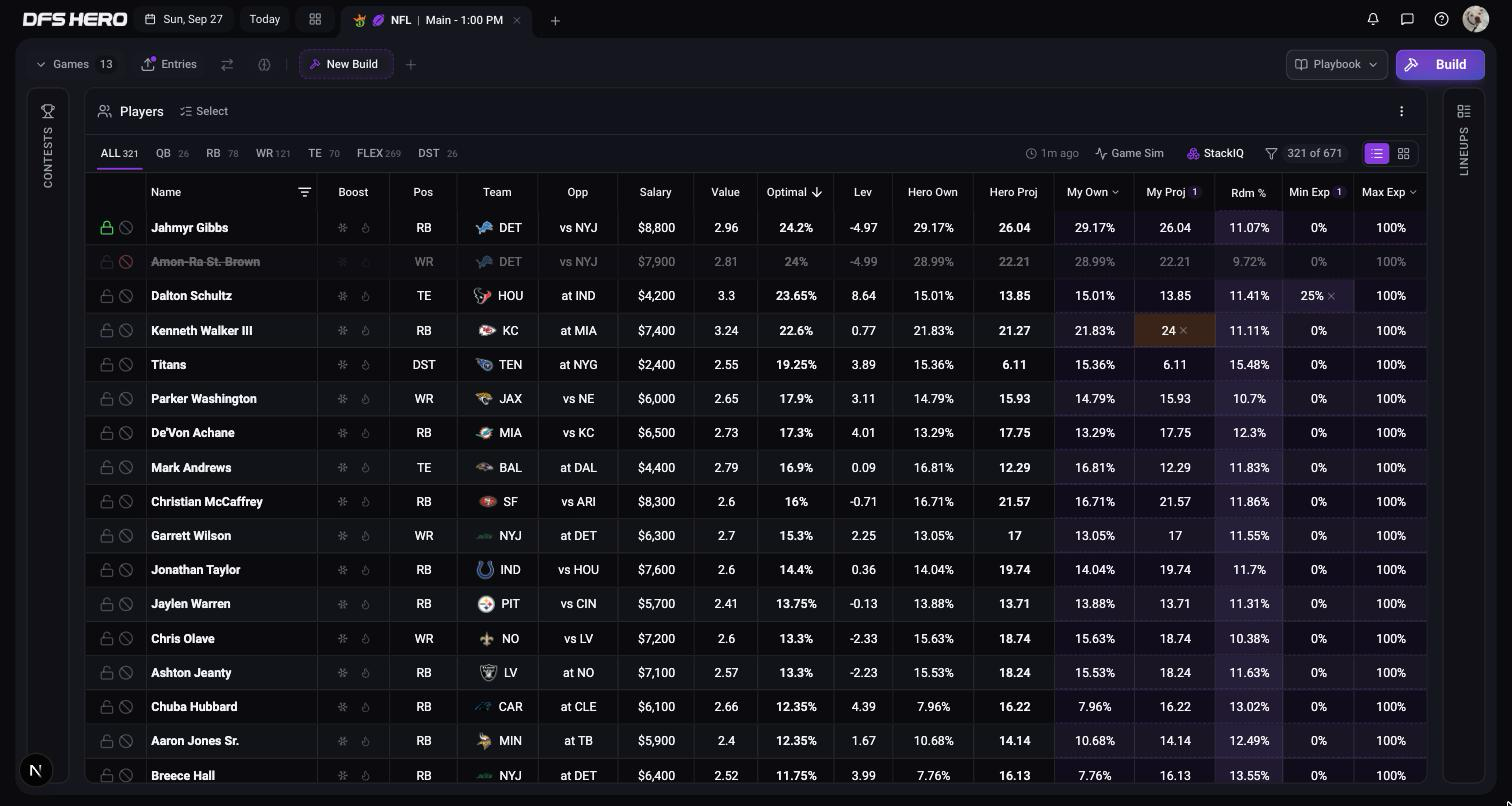Viewport: 1512px width, 806px height.
Task: Apply fire boost to Dalton Schultz
Action: coord(365,296)
